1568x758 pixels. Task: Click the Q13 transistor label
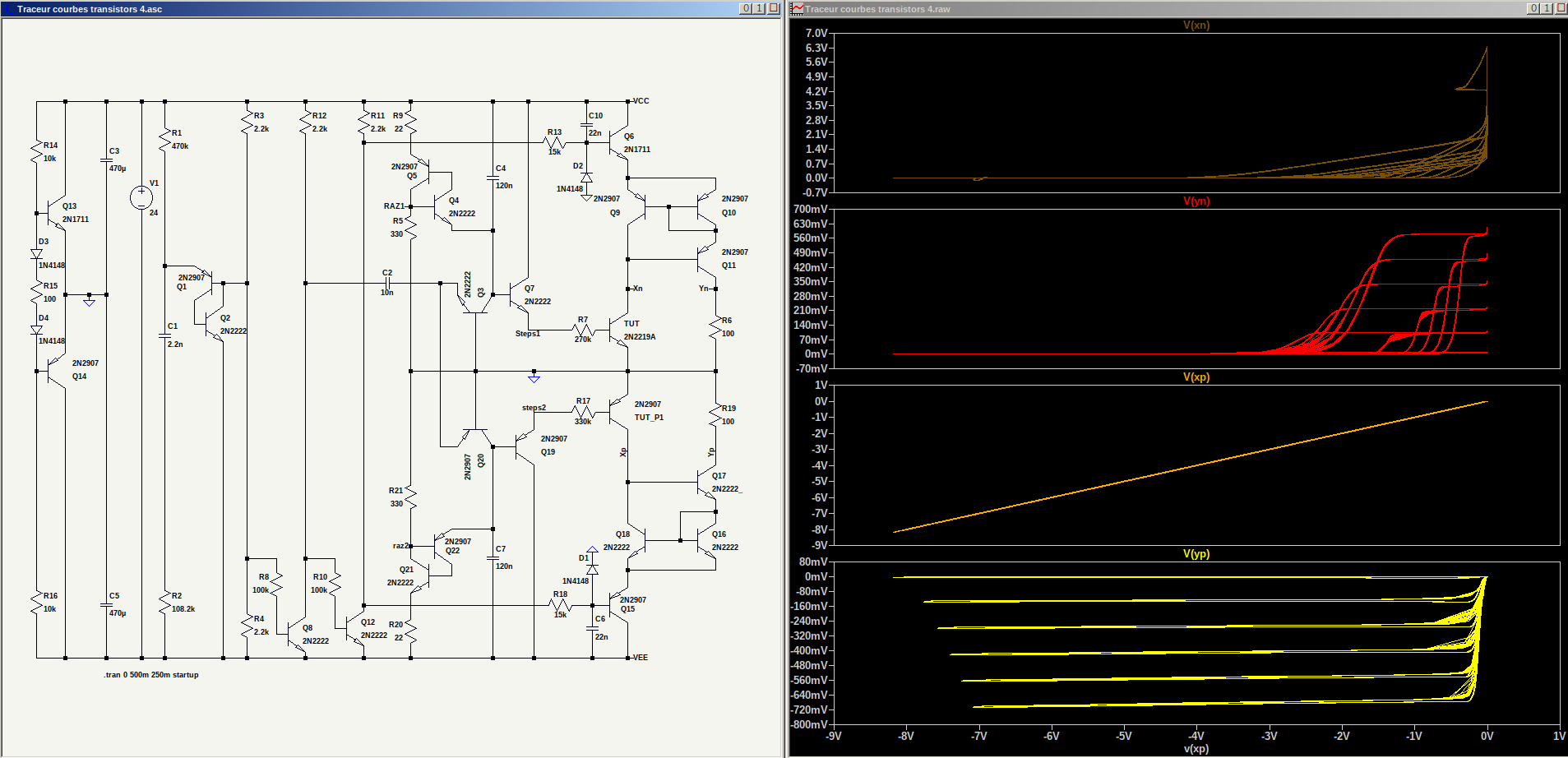coord(70,206)
